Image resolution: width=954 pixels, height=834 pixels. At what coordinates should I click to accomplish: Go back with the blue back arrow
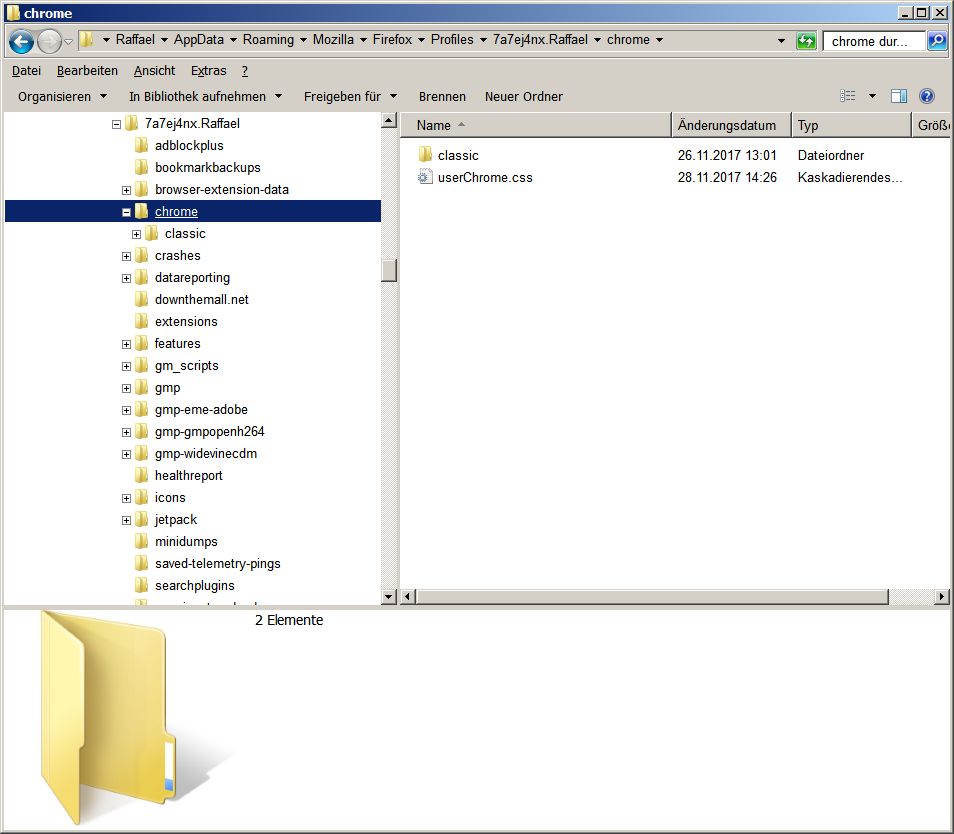(x=21, y=41)
